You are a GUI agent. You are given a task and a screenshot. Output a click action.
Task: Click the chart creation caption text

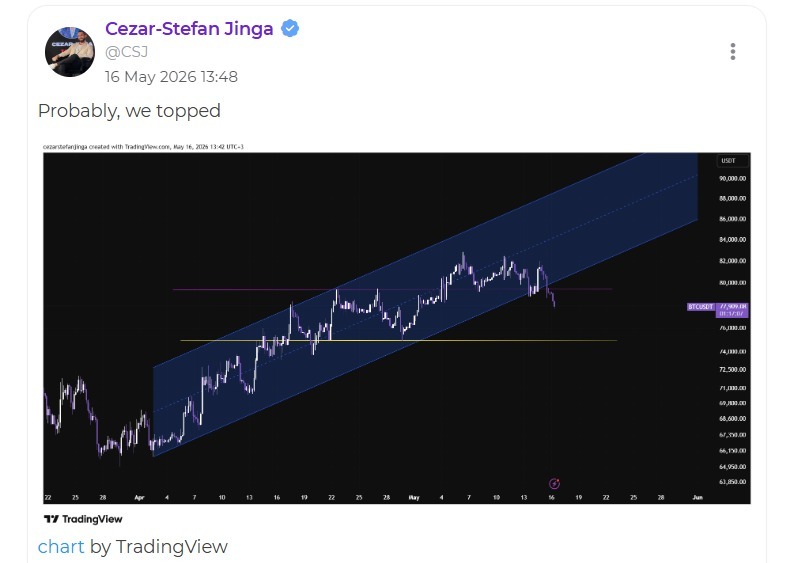click(143, 147)
